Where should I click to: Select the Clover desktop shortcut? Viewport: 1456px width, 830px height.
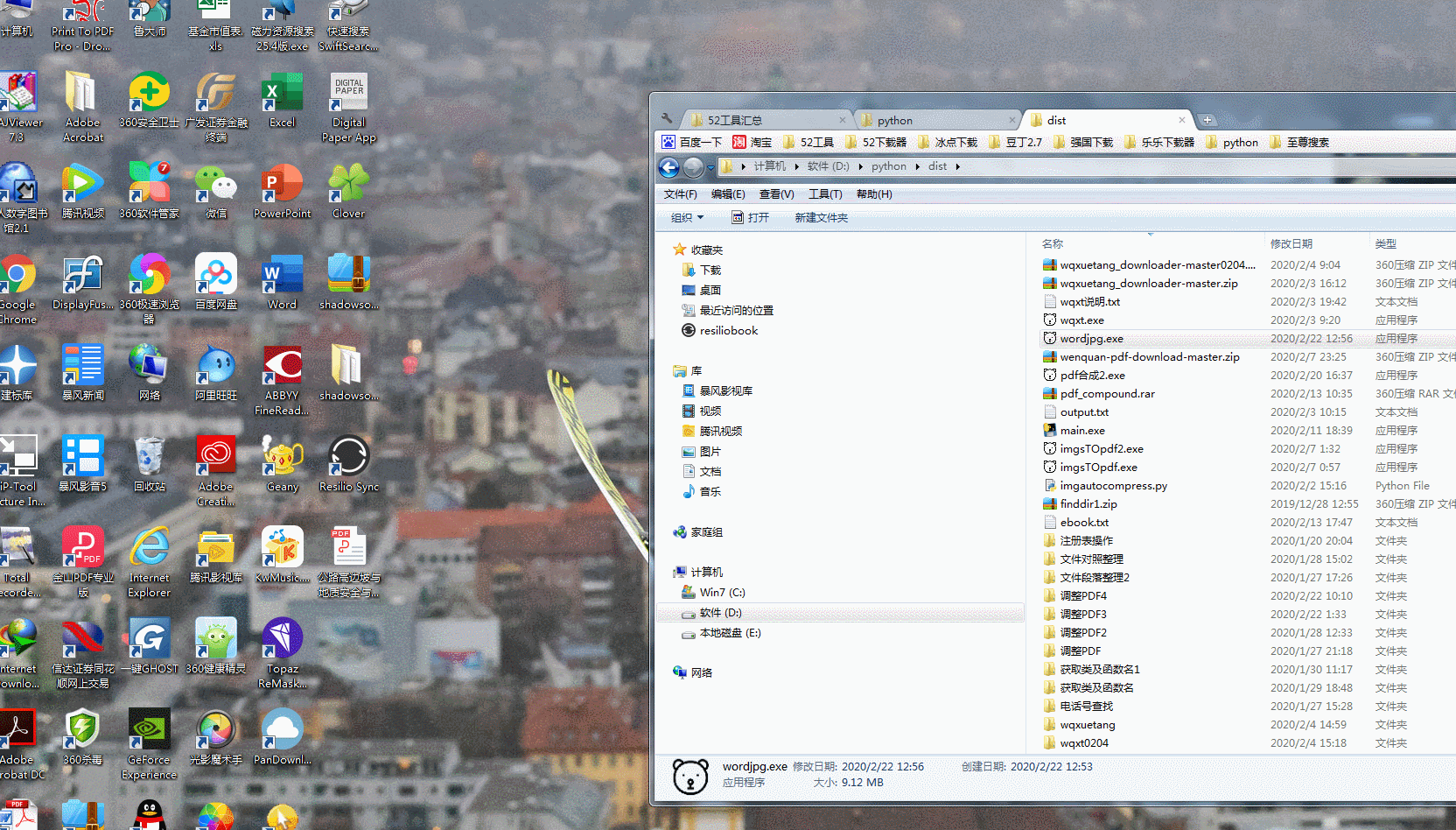pyautogui.click(x=348, y=192)
